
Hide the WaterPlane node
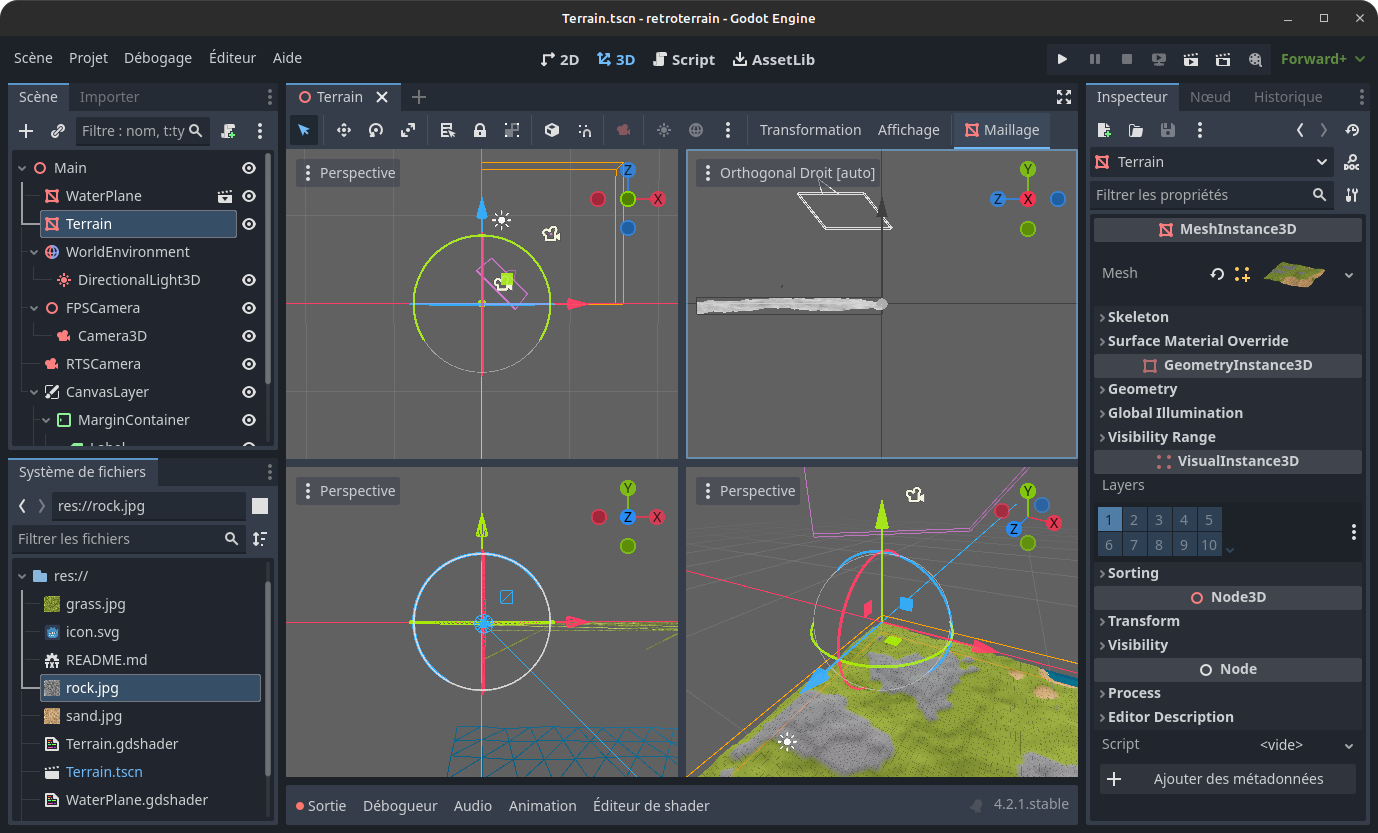(x=249, y=196)
